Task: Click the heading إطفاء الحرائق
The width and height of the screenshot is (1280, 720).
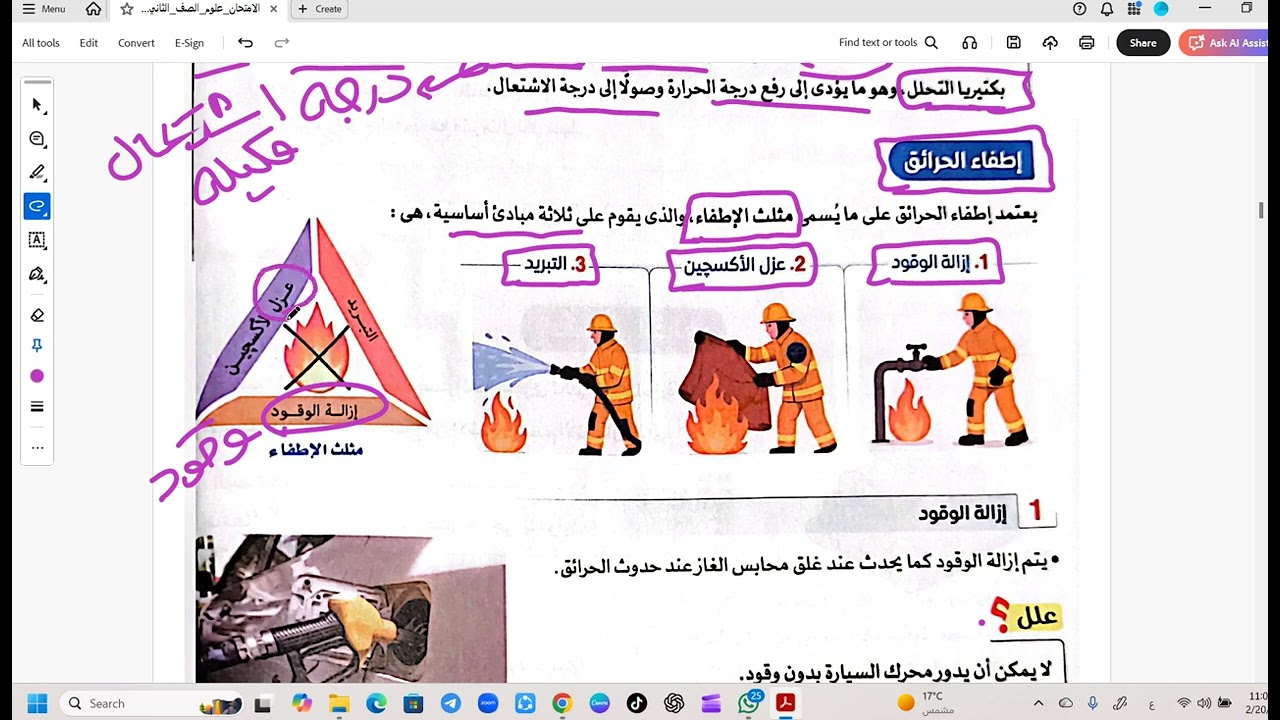Action: tap(963, 162)
